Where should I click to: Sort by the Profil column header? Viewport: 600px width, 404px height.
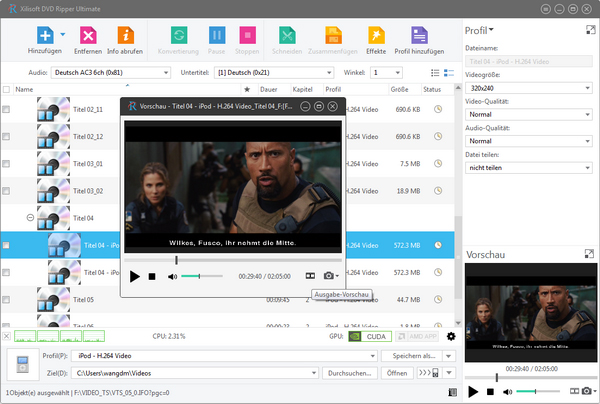pyautogui.click(x=356, y=90)
